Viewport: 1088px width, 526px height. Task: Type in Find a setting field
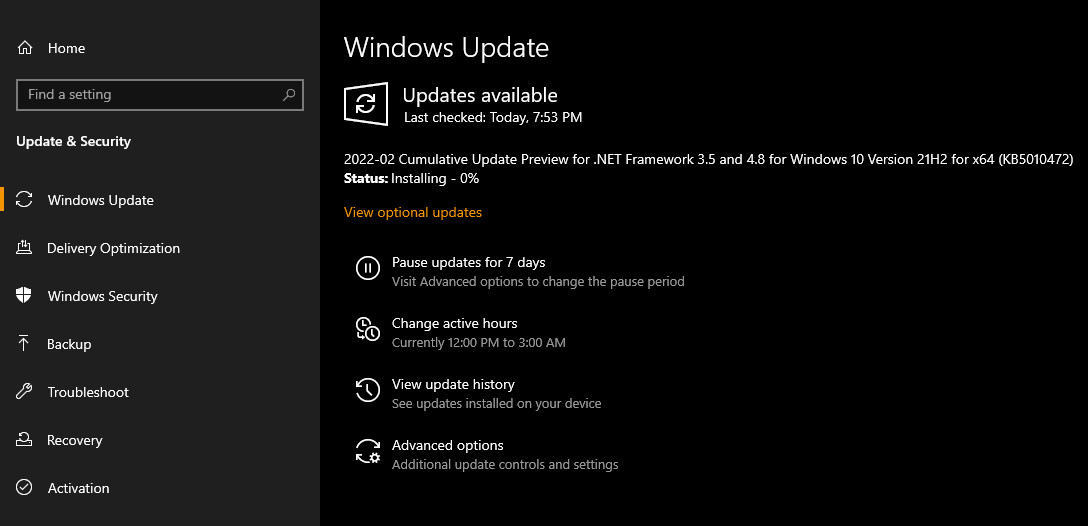pyautogui.click(x=150, y=95)
